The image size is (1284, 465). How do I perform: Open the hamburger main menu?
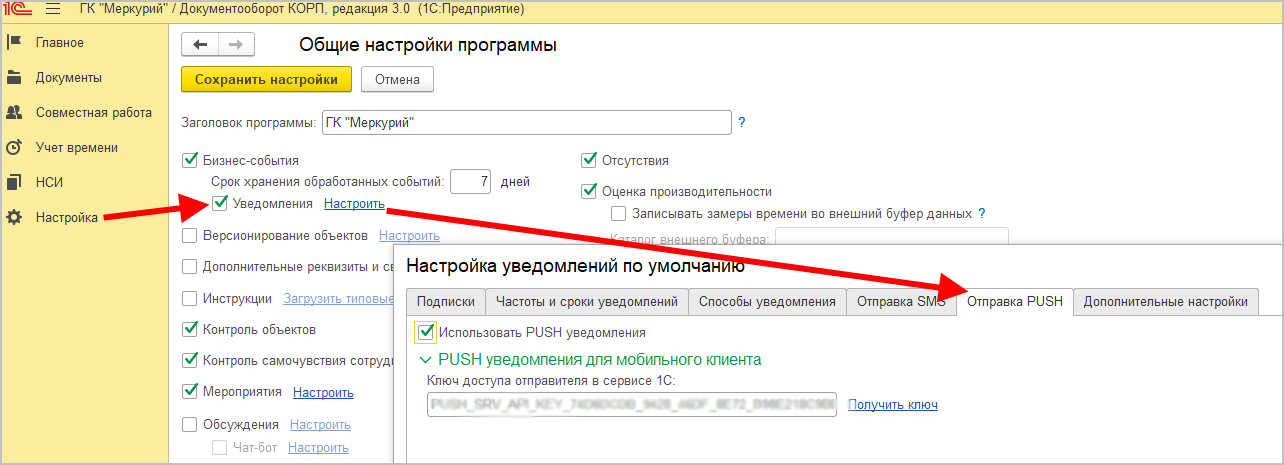53,9
